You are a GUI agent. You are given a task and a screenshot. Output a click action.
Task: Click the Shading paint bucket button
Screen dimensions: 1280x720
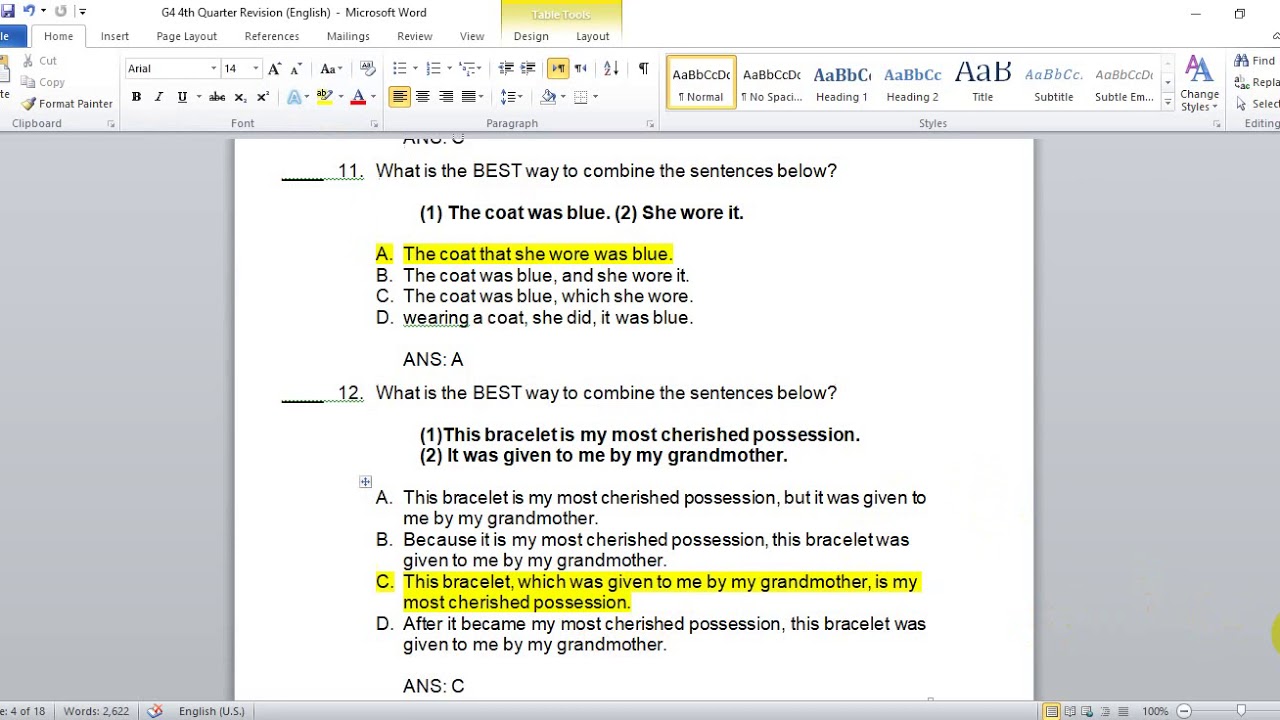548,97
